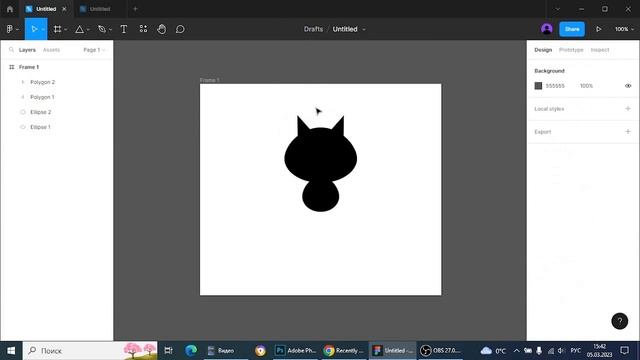Toggle background visibility eye icon
This screenshot has width=640, height=360.
click(x=628, y=86)
